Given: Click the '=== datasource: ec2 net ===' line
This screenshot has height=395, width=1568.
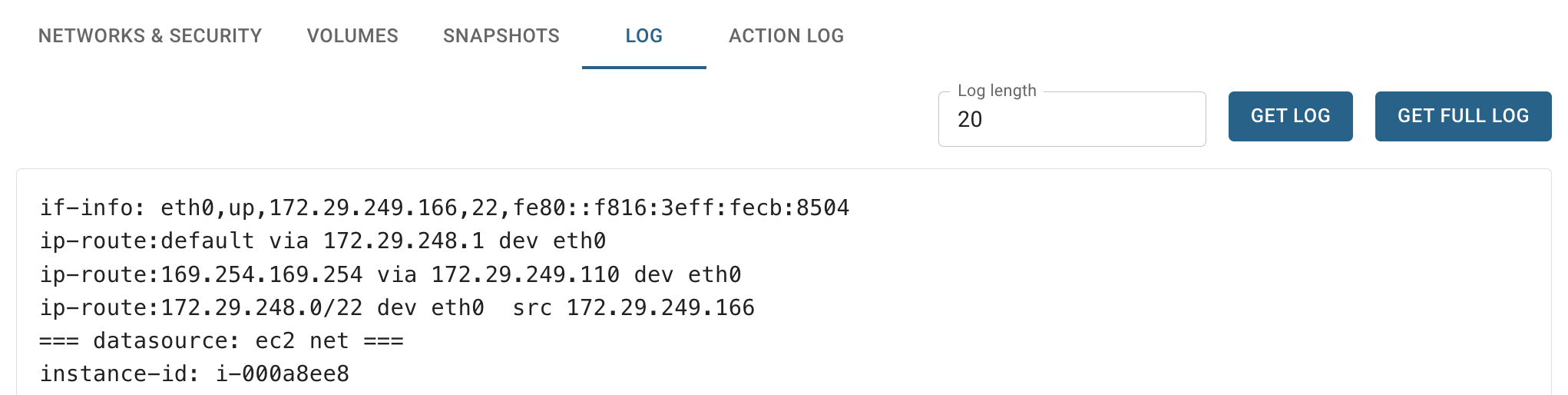Looking at the screenshot, I should pos(222,340).
